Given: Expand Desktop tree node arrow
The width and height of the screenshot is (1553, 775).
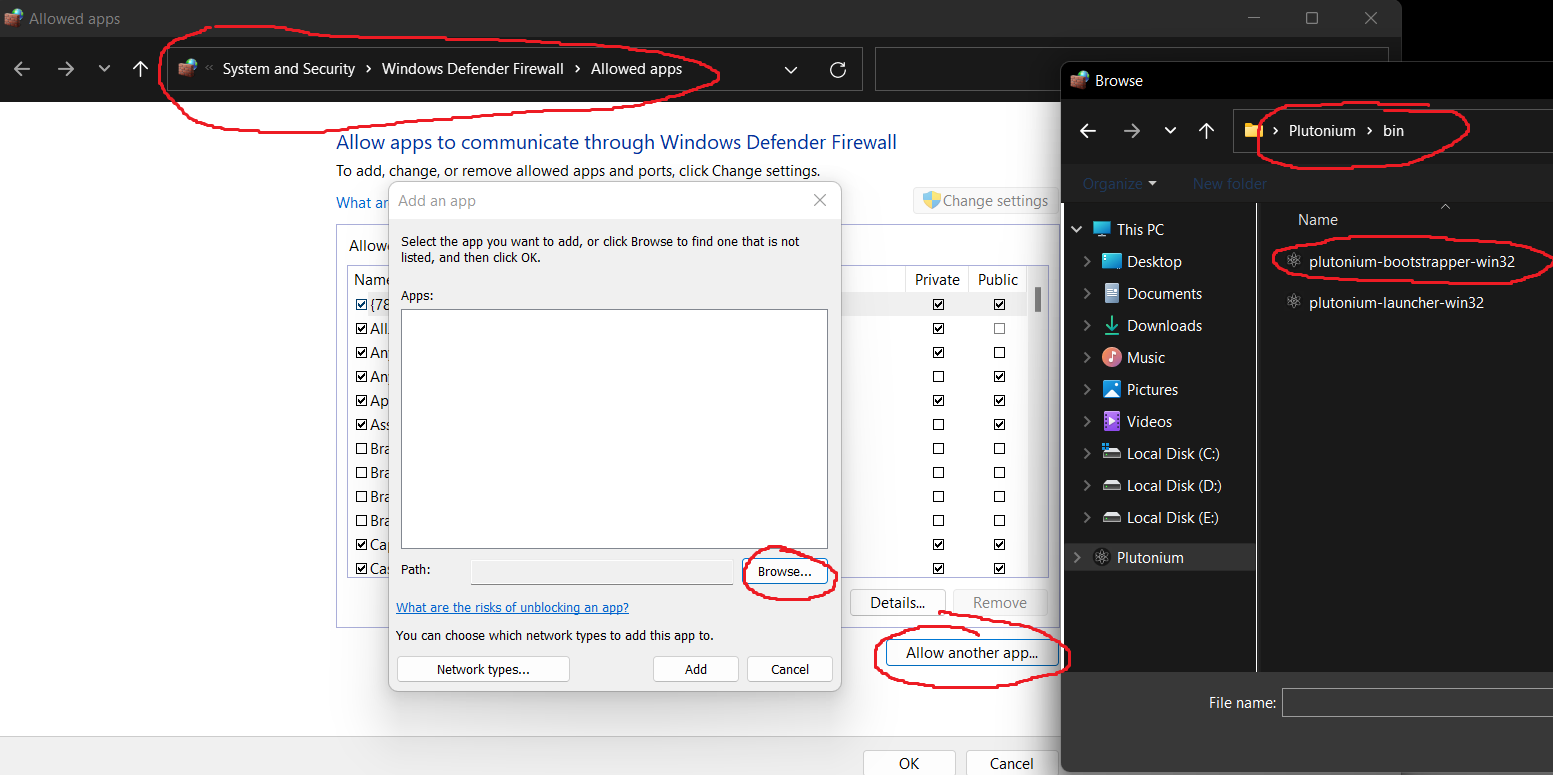Looking at the screenshot, I should pos(1087,261).
